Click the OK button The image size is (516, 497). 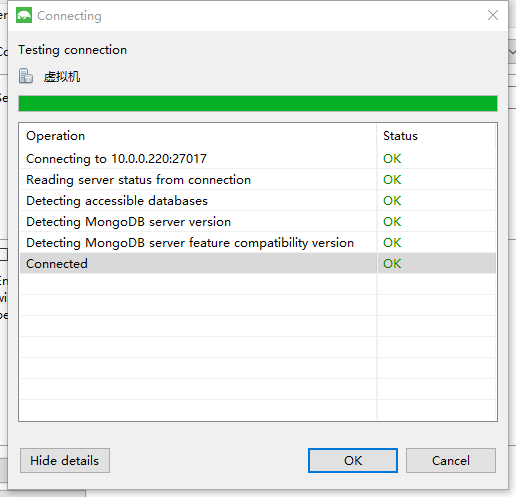point(353,460)
